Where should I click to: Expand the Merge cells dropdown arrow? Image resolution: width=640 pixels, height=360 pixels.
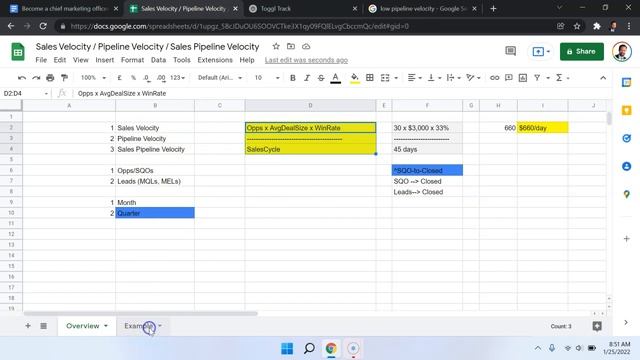click(396, 78)
